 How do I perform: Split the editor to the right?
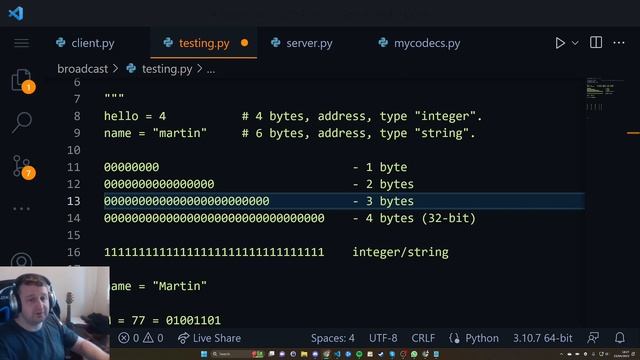pyautogui.click(x=596, y=42)
